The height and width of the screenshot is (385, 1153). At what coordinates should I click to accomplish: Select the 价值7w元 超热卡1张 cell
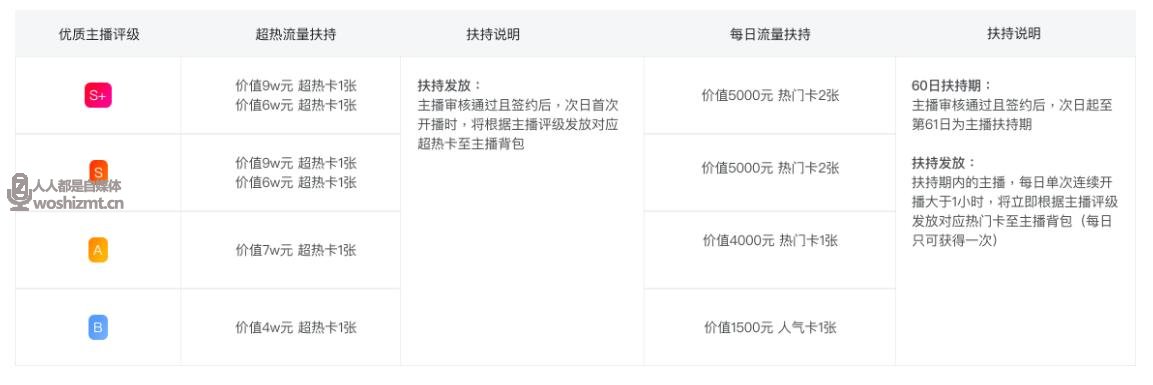(x=296, y=251)
